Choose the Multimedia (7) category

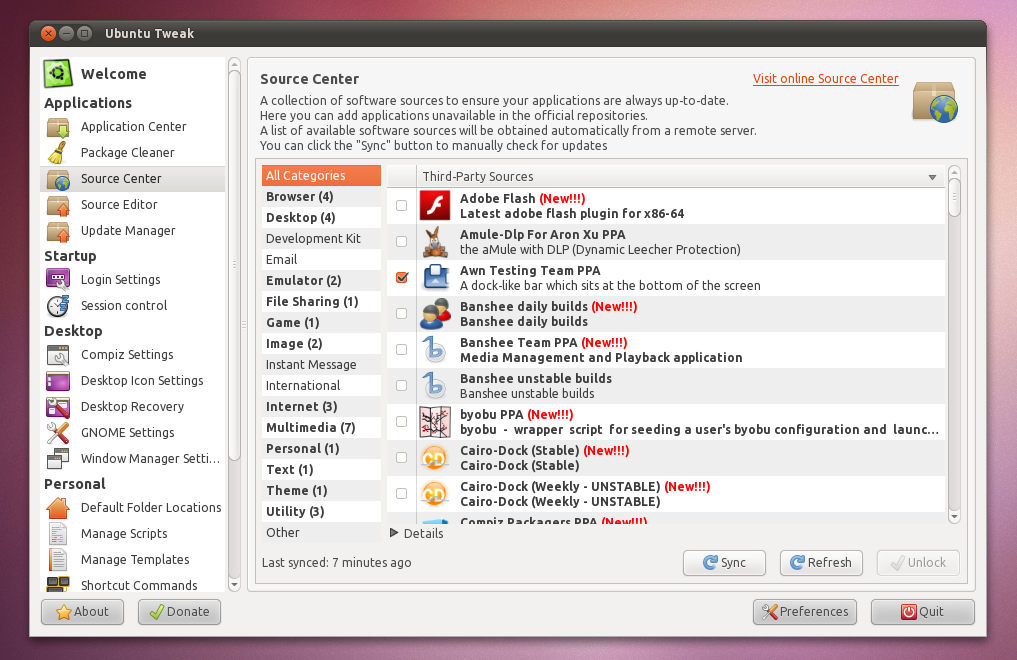click(x=321, y=427)
